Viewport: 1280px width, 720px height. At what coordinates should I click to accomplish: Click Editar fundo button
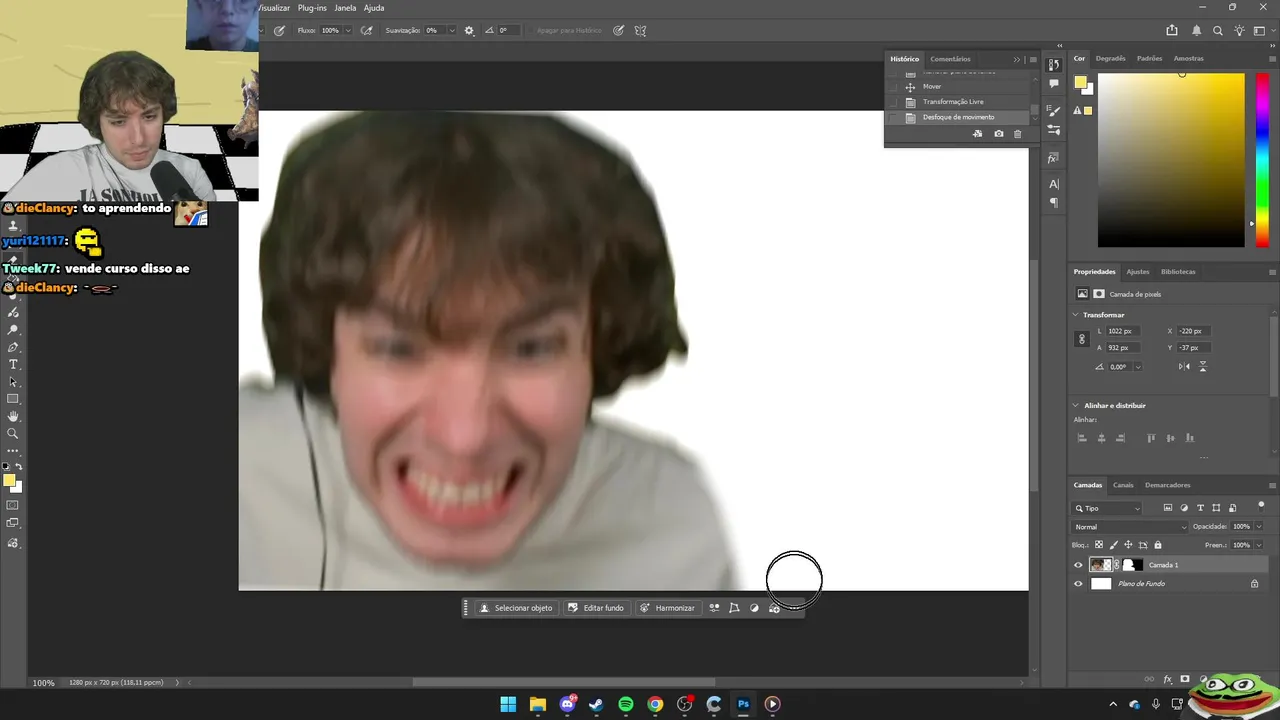click(x=596, y=608)
